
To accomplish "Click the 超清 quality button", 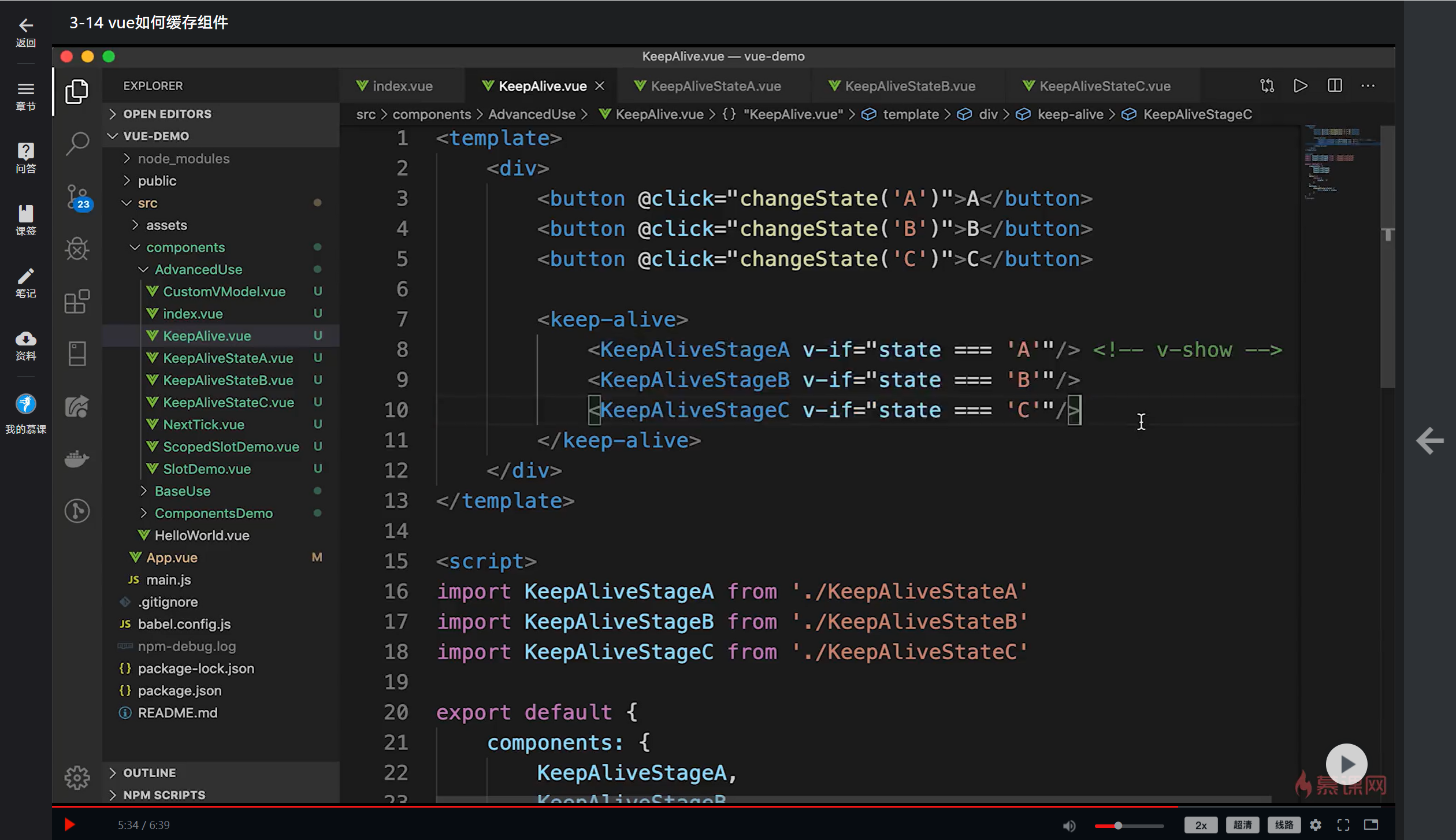I will pyautogui.click(x=1242, y=825).
